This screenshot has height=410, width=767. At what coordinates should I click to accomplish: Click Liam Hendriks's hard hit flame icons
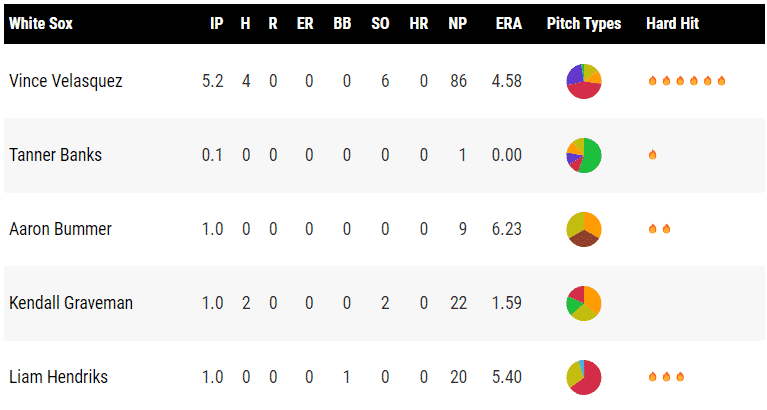[x=666, y=377]
